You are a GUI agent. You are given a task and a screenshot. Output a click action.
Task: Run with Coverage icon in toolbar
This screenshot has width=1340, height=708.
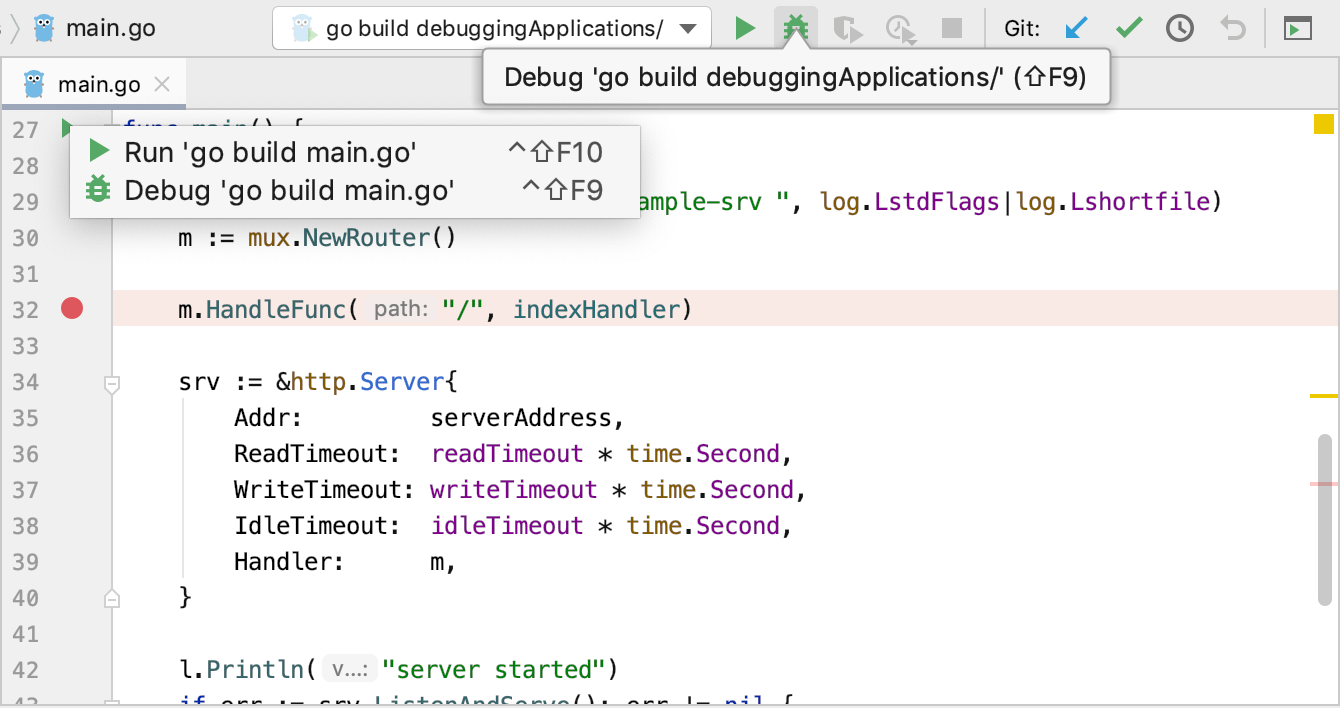(x=848, y=28)
